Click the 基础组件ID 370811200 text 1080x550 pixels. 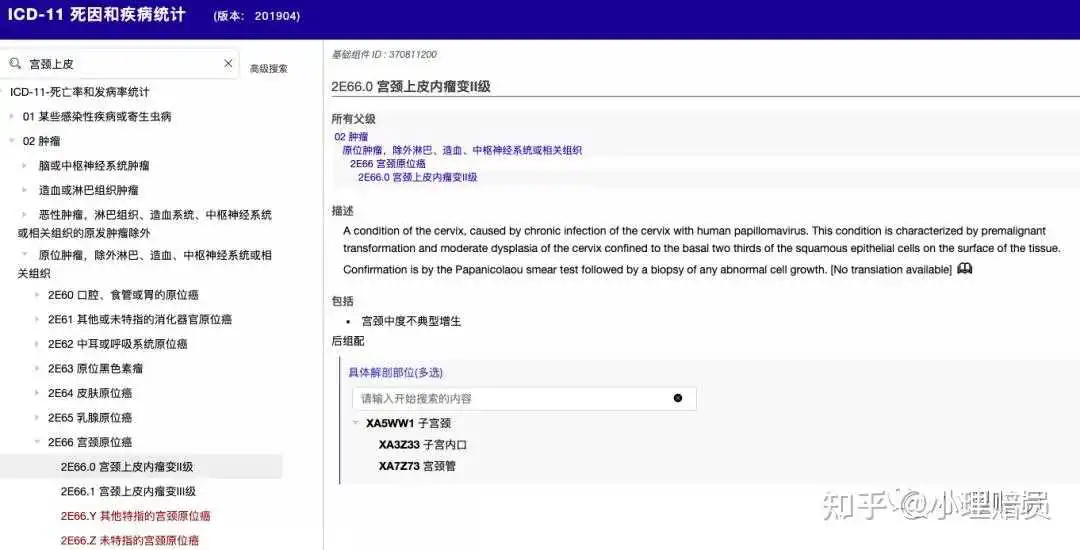click(x=384, y=54)
